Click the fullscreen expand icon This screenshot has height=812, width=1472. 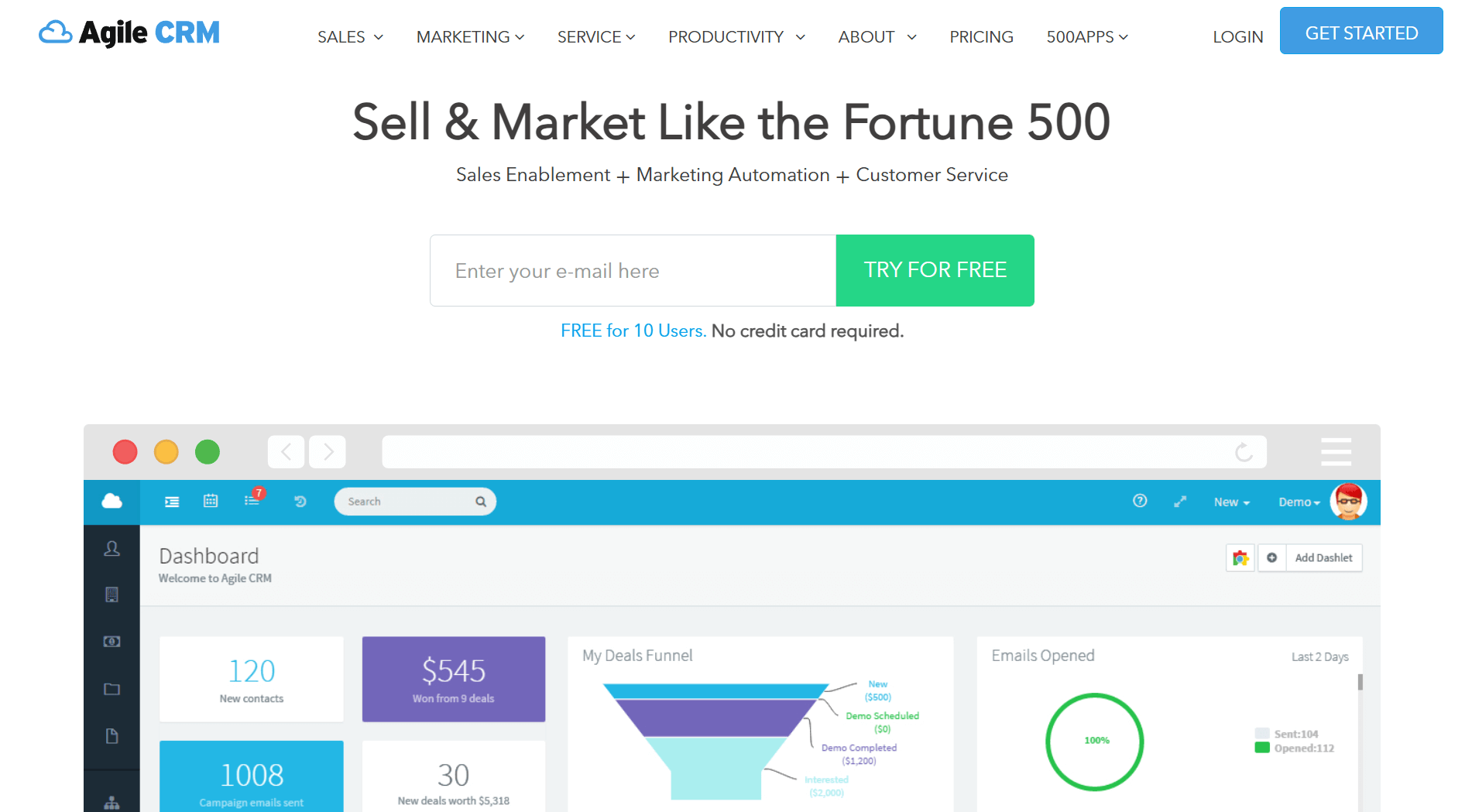pyautogui.click(x=1180, y=501)
